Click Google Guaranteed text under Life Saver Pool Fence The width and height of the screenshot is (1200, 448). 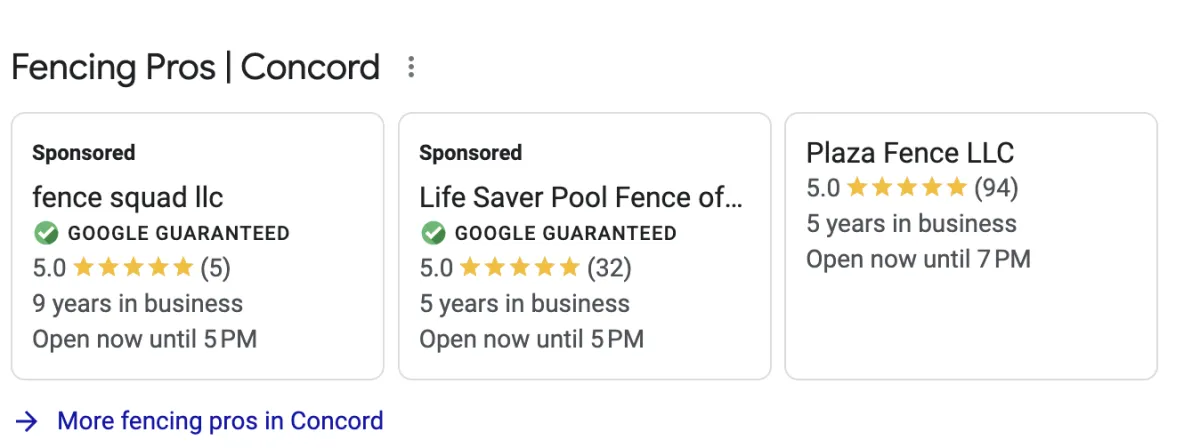pyautogui.click(x=565, y=234)
